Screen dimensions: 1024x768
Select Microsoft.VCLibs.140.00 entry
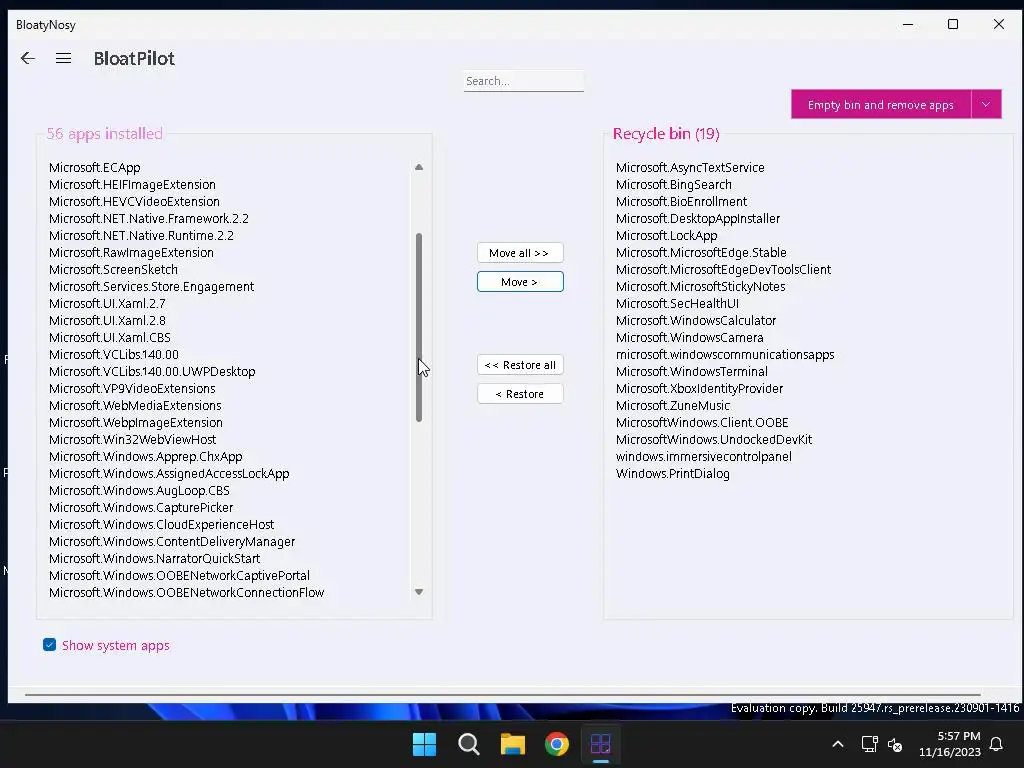(114, 354)
